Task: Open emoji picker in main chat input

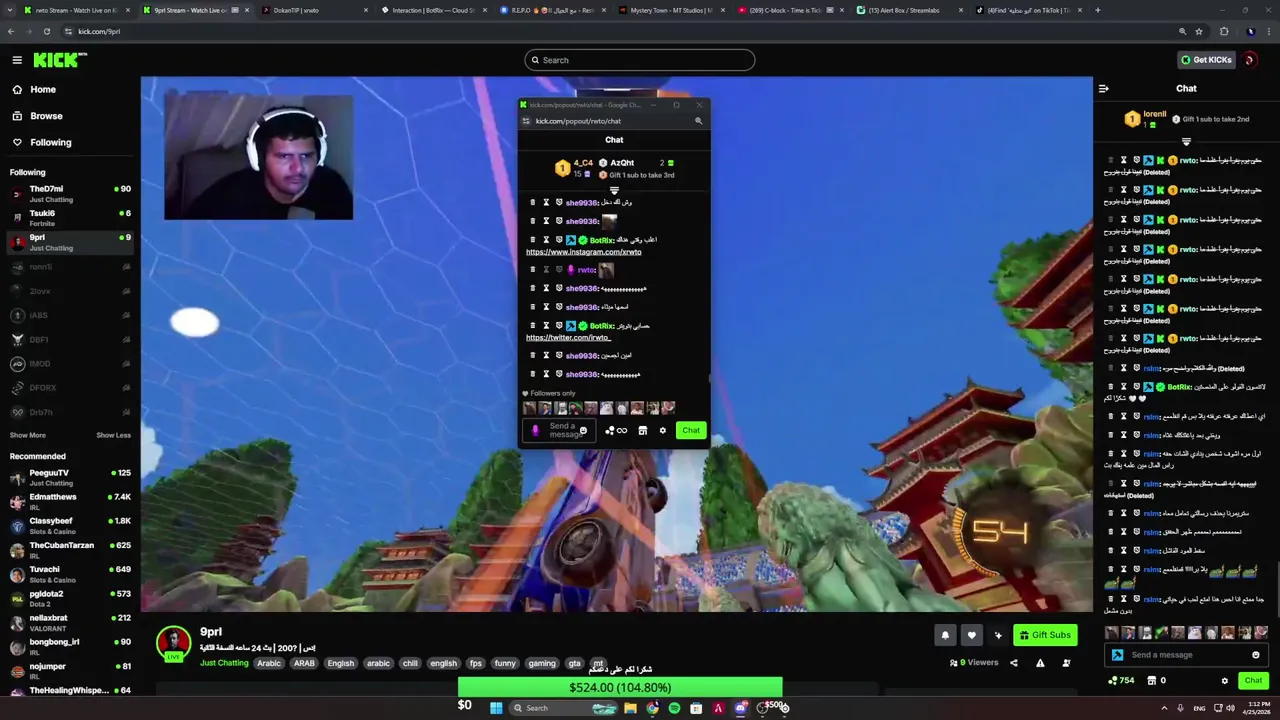Action: pyautogui.click(x=1256, y=655)
